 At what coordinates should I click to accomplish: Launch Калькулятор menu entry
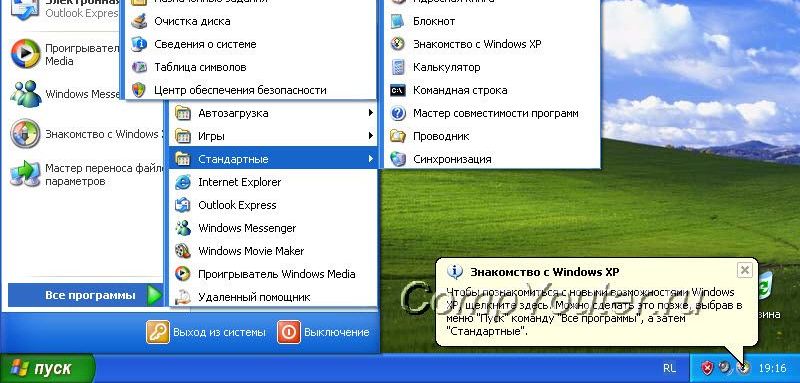pos(492,67)
